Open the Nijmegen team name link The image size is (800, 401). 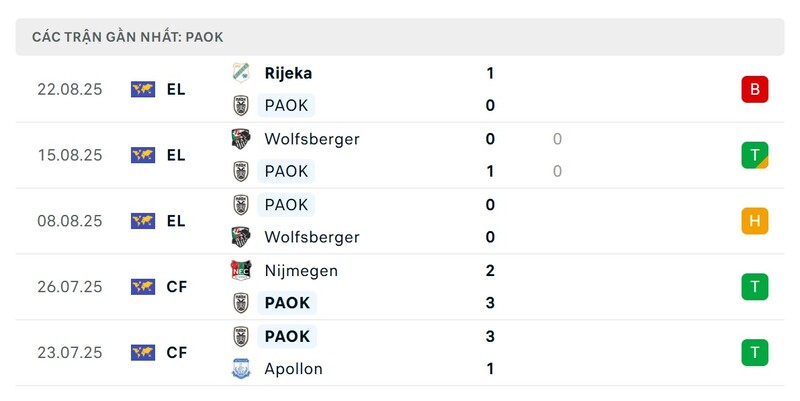coord(301,271)
